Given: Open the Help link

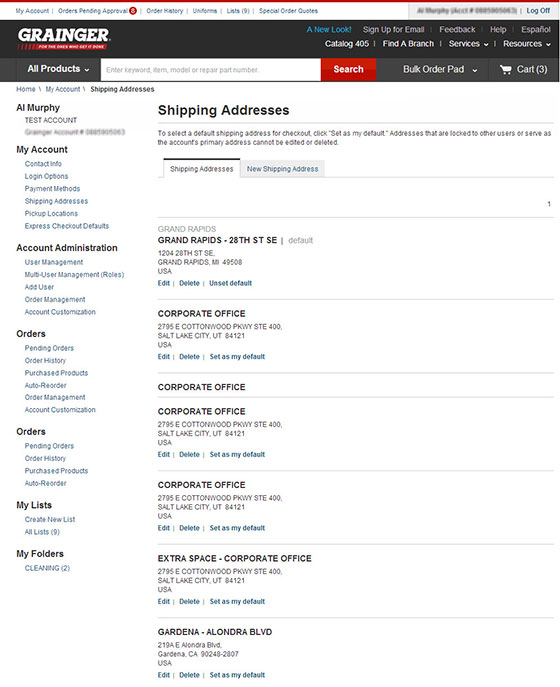Looking at the screenshot, I should tap(498, 29).
